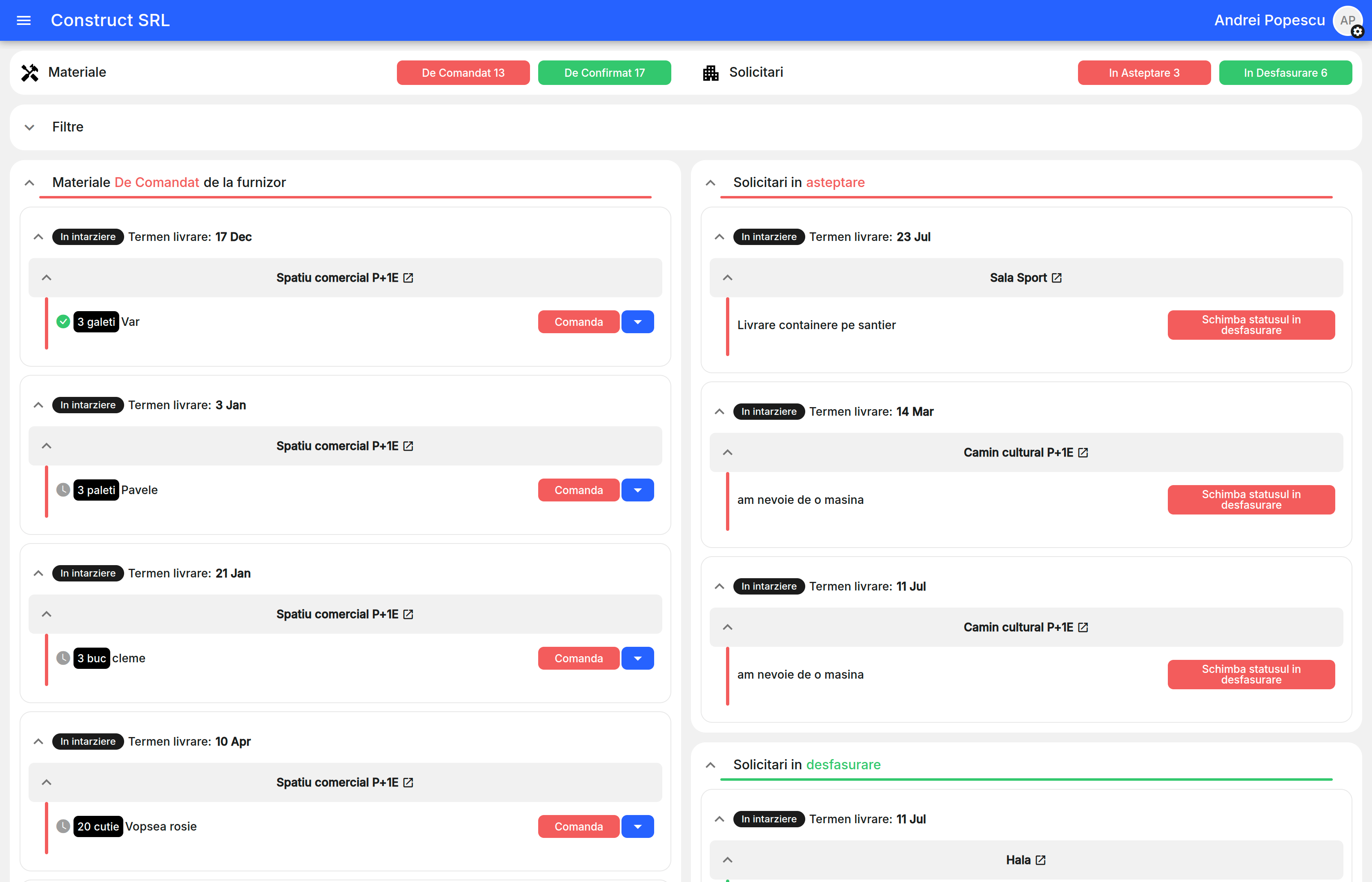
Task: Click clock status icon beside cleme
Action: 63,658
